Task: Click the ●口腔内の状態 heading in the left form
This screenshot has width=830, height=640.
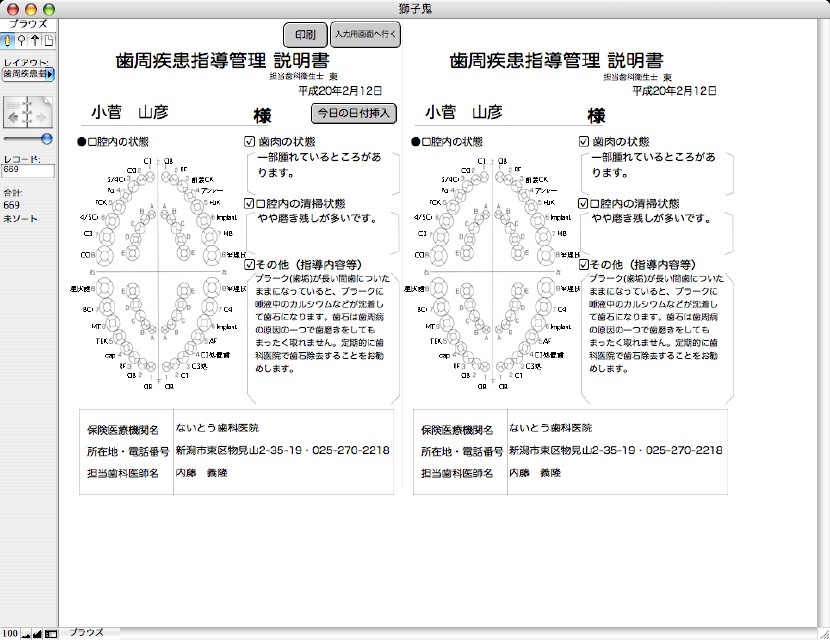Action: pos(113,142)
